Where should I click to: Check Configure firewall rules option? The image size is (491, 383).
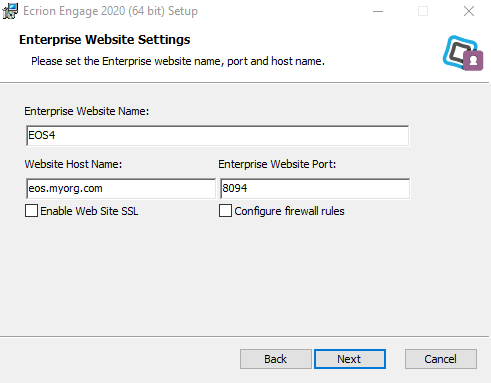[x=225, y=211]
